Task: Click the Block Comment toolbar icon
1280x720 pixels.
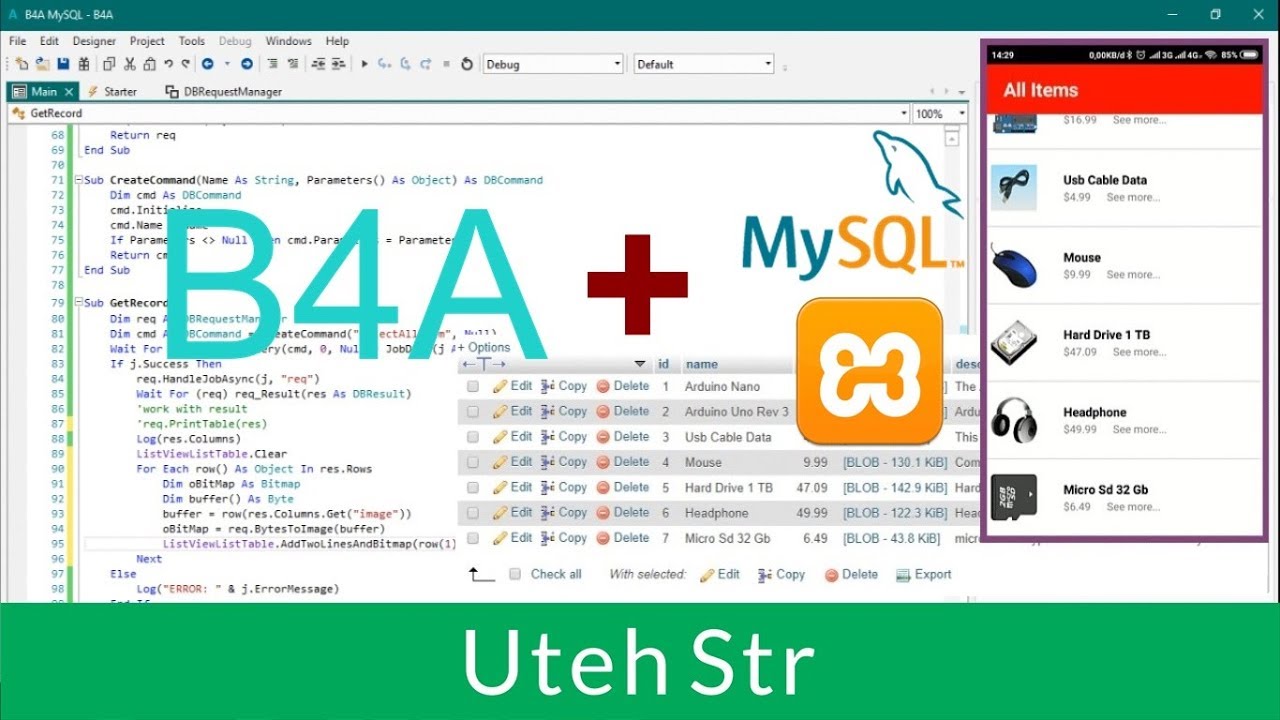Action: (272, 64)
